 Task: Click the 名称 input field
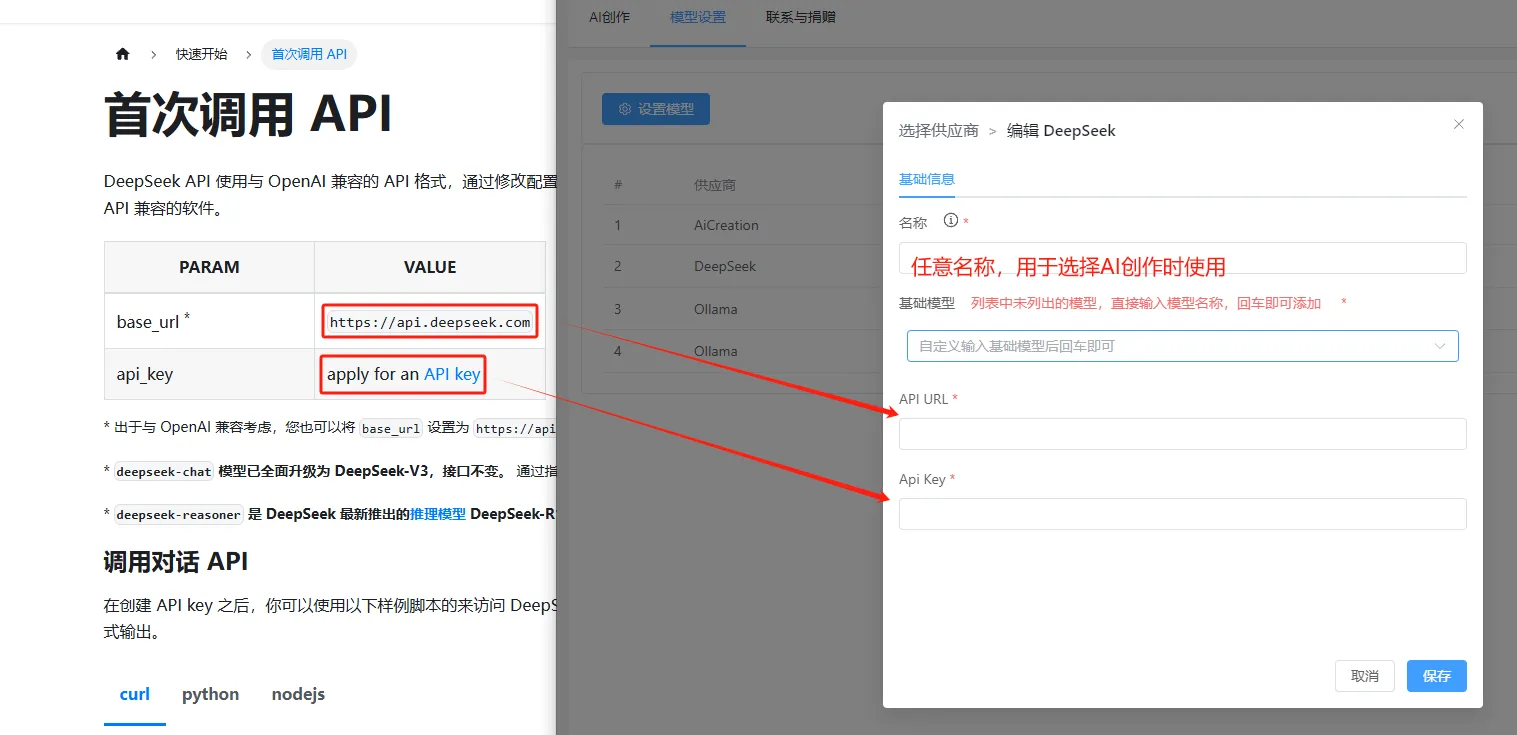coord(1182,258)
